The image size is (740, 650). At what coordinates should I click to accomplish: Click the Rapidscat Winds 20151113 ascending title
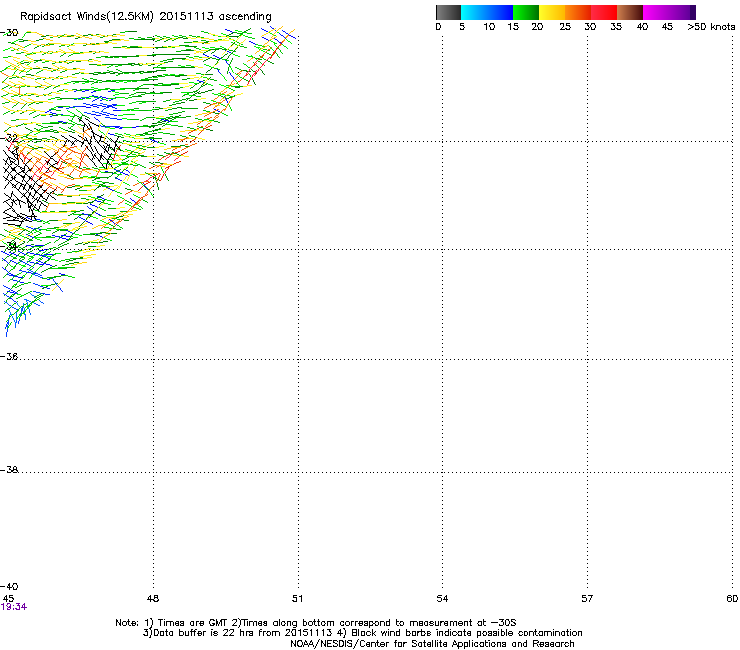click(146, 17)
